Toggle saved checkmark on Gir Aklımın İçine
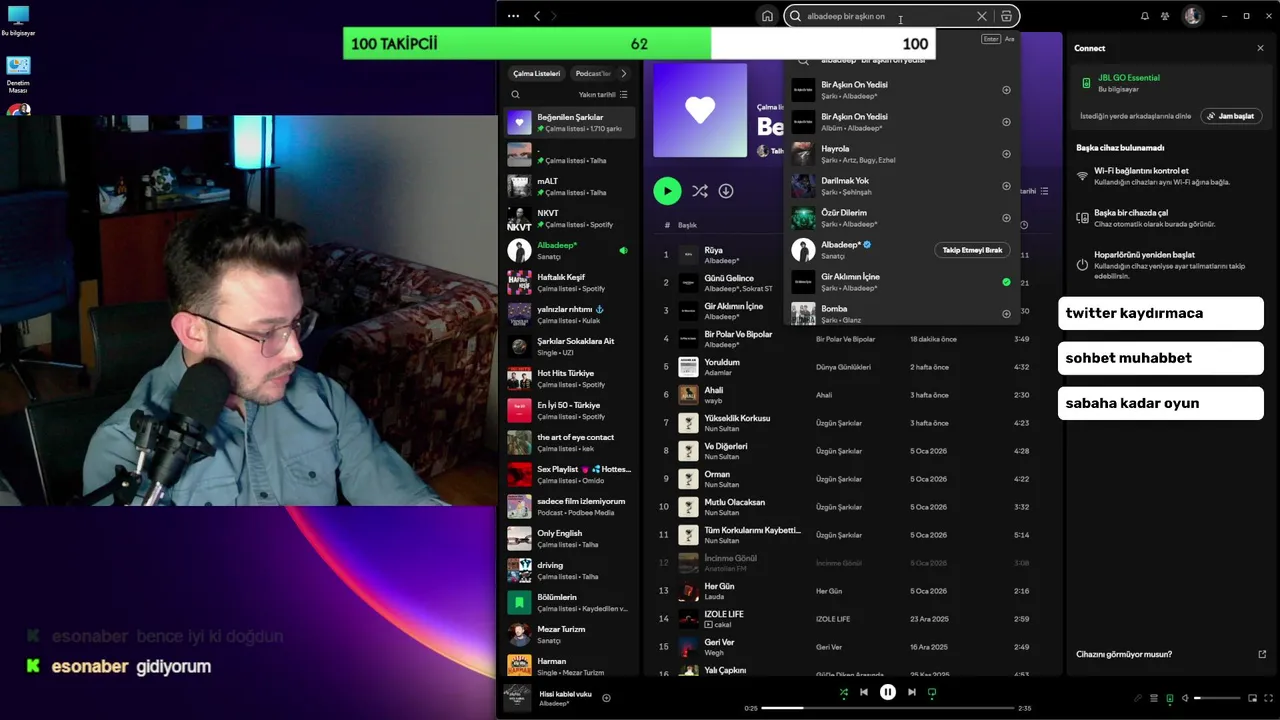The width and height of the screenshot is (1280, 720). (1006, 282)
